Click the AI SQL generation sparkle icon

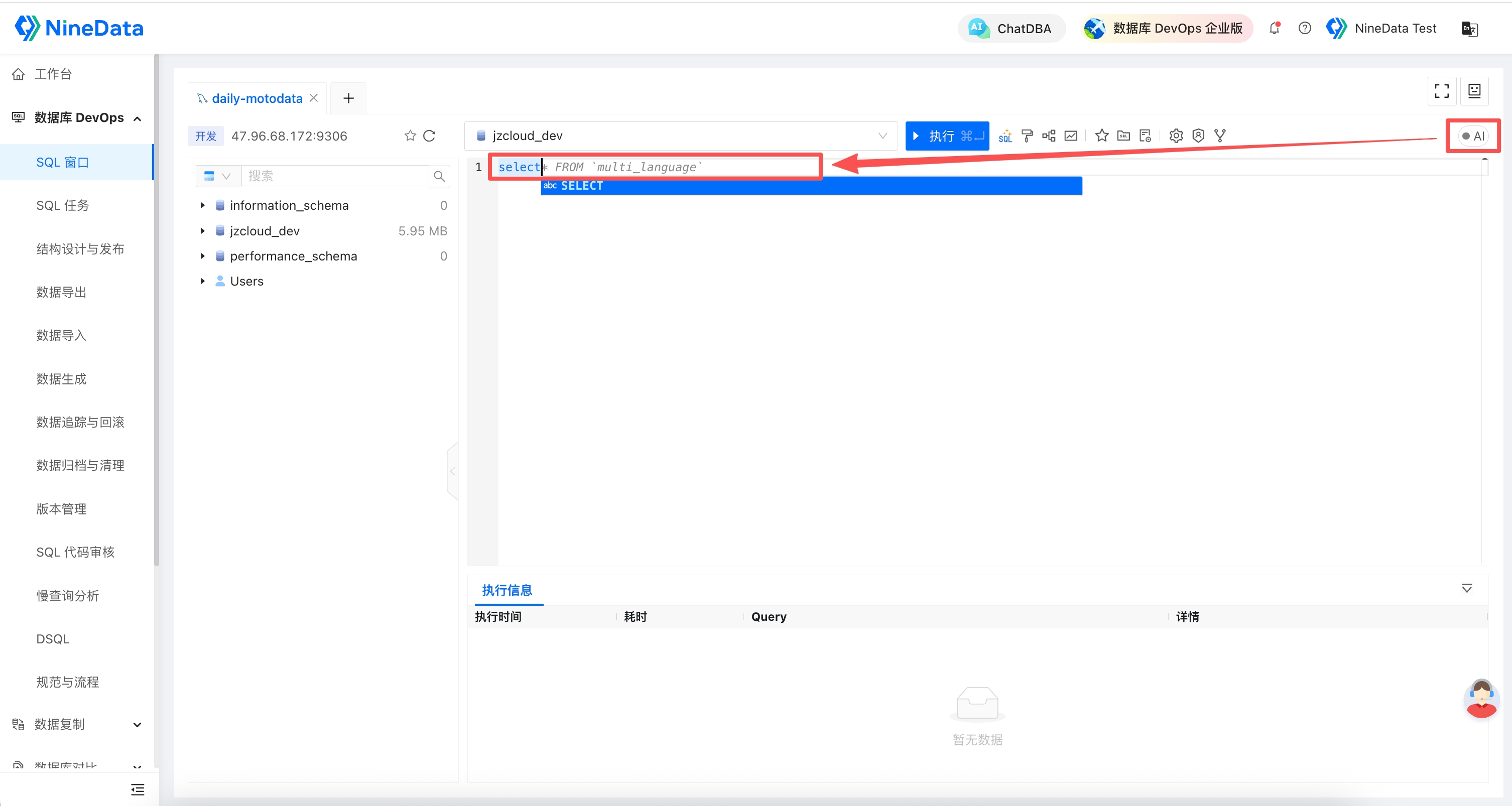point(1005,136)
